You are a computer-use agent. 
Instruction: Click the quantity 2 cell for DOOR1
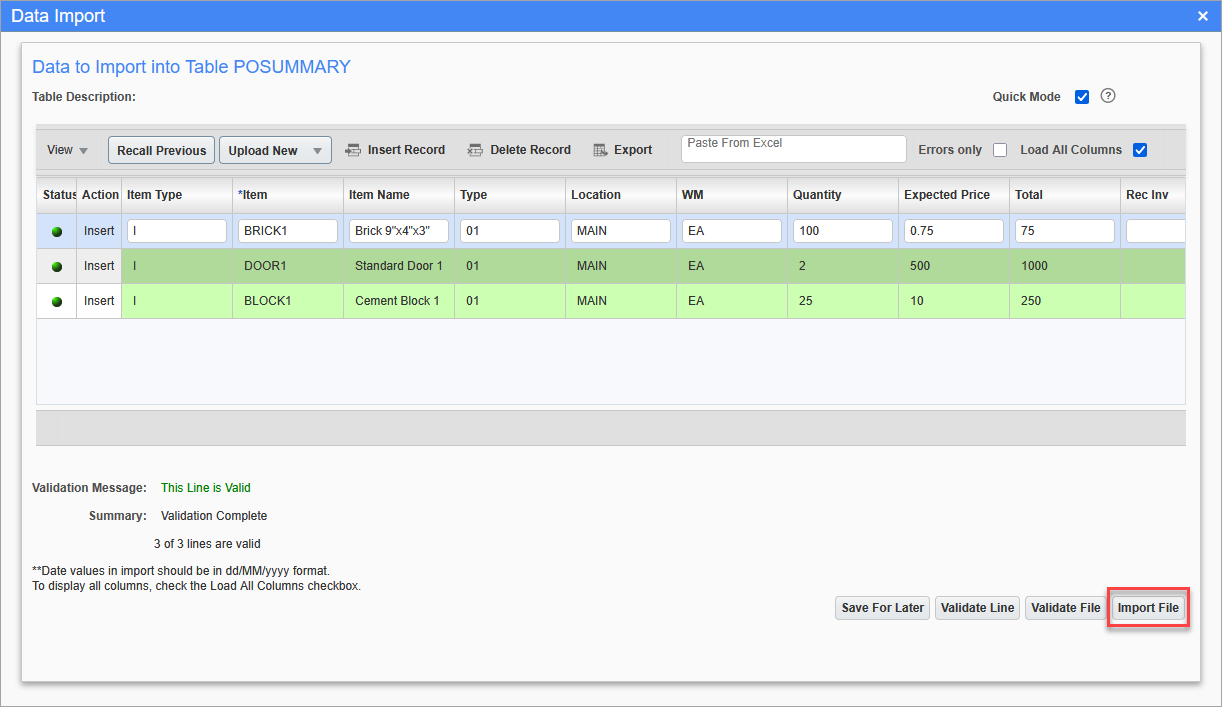843,266
